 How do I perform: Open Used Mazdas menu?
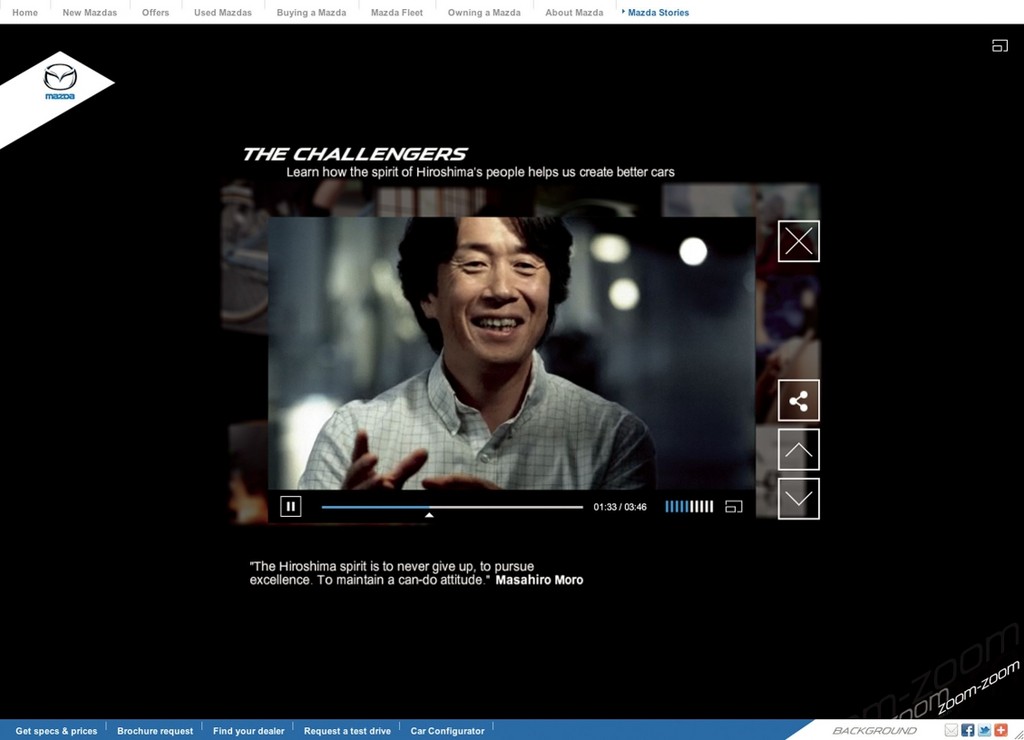(x=223, y=12)
